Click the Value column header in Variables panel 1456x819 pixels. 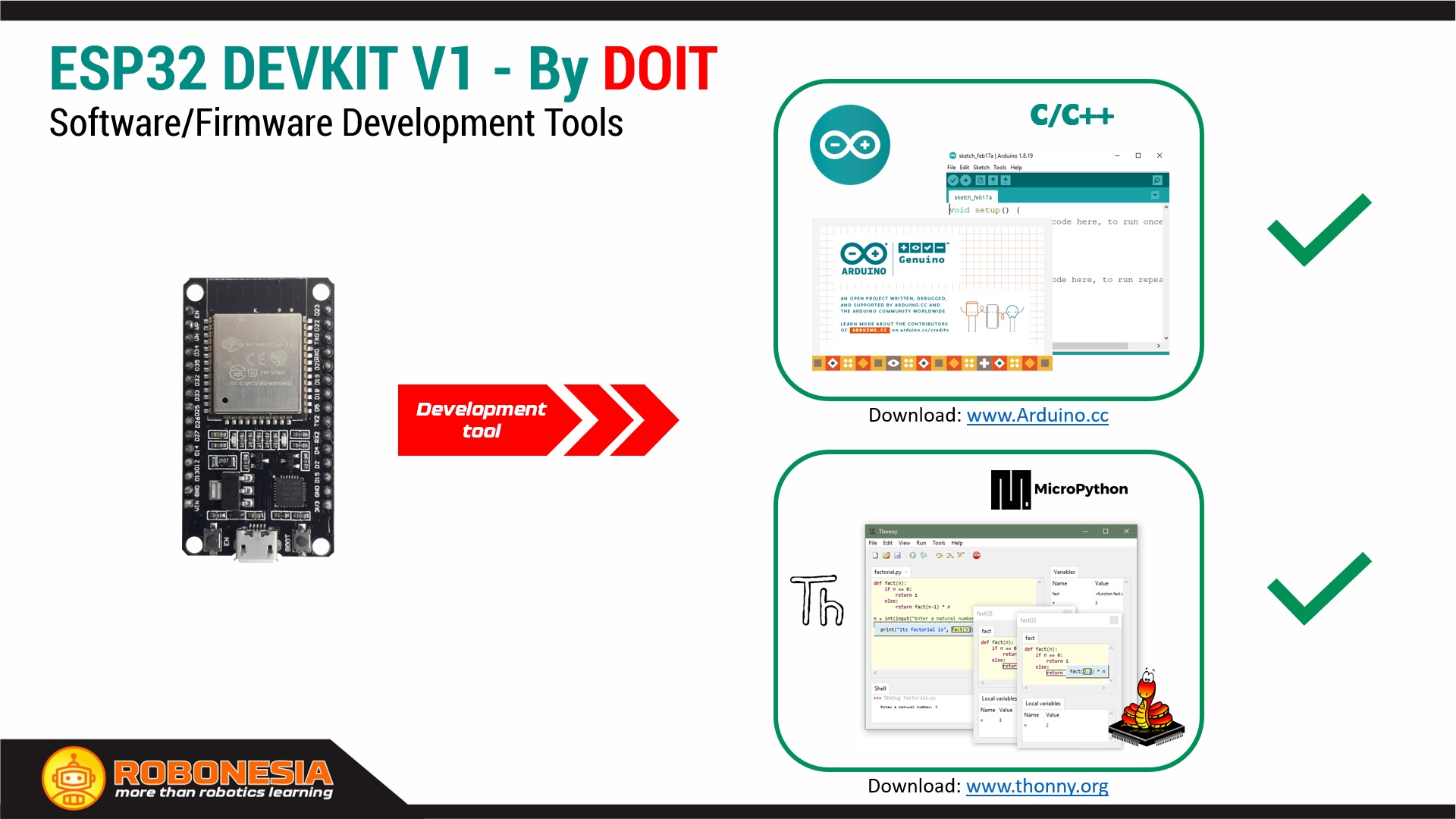(x=1102, y=583)
